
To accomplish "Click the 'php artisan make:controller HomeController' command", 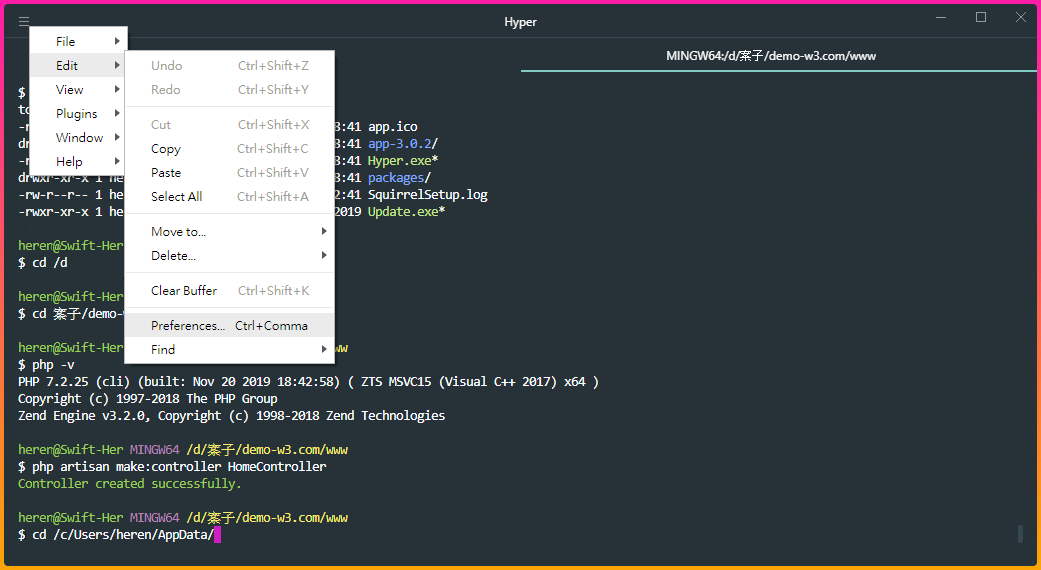I will click(x=179, y=466).
